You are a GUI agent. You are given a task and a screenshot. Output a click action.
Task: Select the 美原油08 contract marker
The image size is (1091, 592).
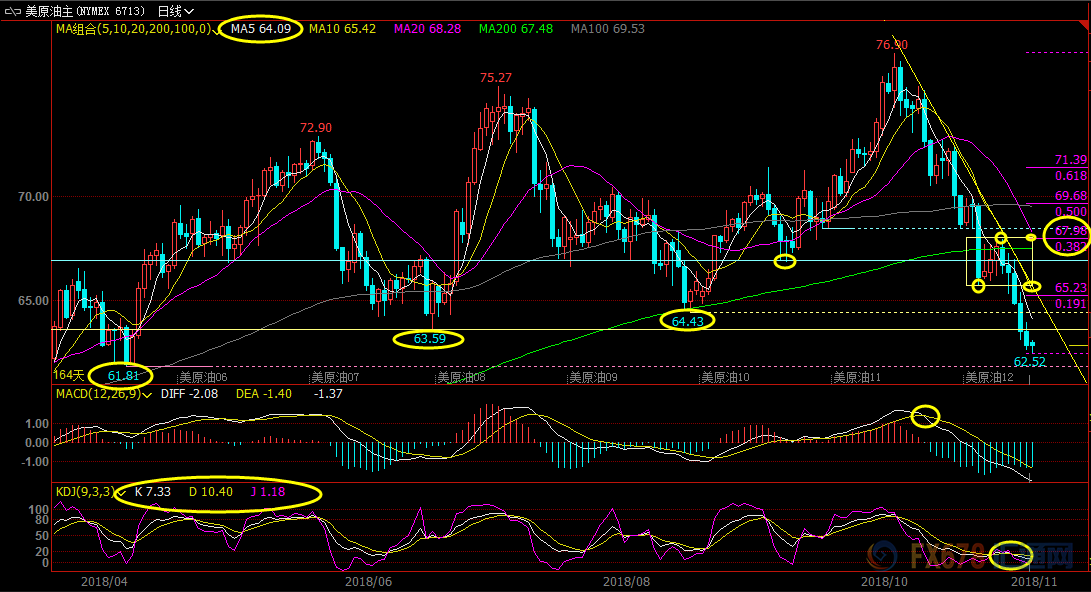[x=462, y=378]
